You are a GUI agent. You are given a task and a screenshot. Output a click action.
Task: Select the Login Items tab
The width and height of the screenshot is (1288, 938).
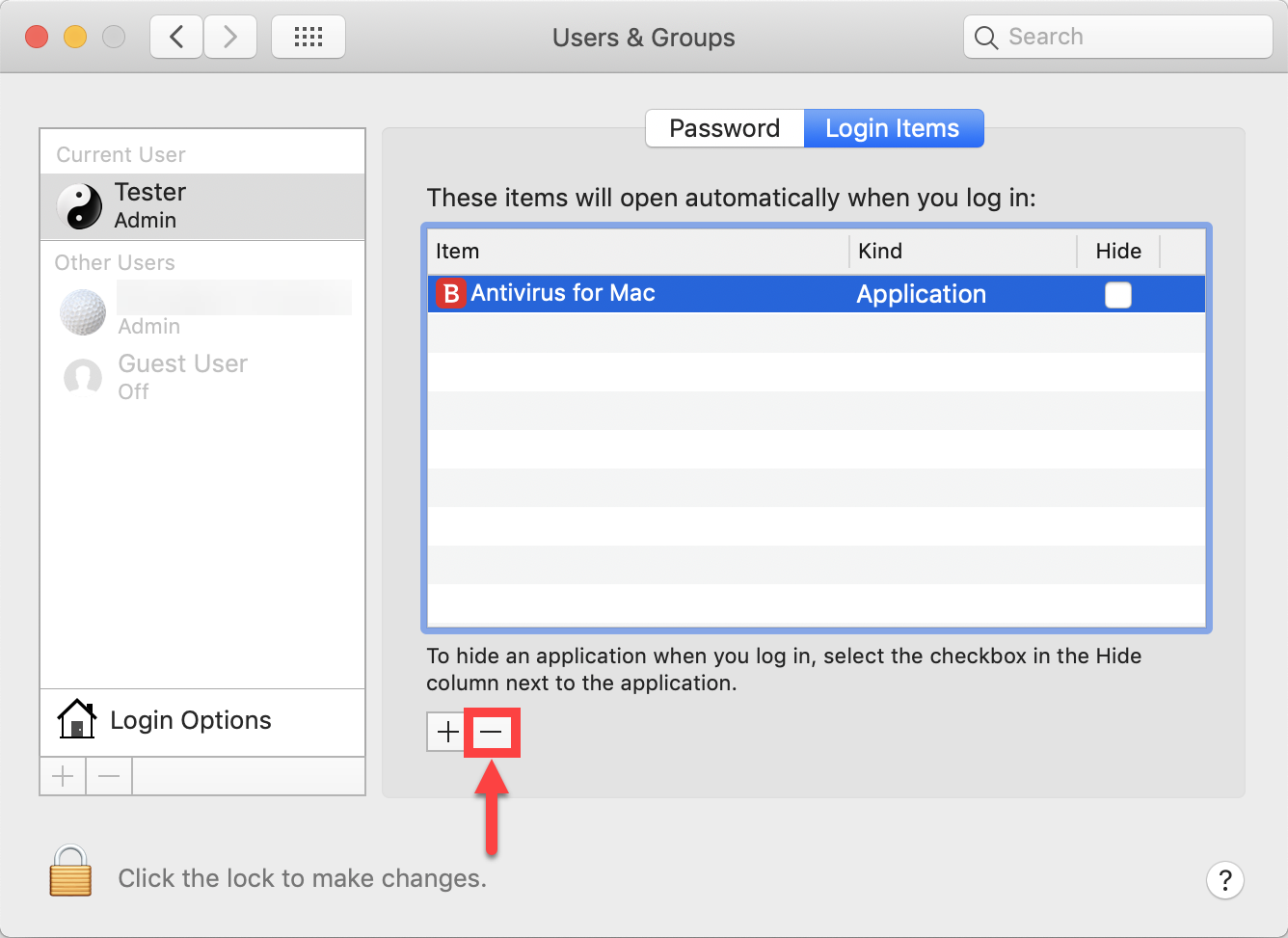(x=892, y=127)
